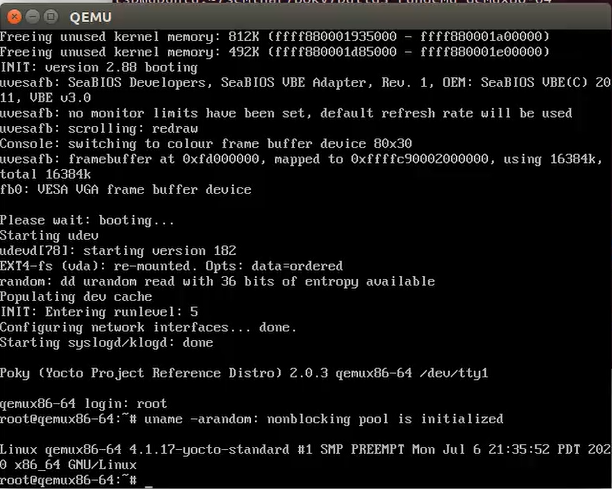Screen dimensions: 612x489
Task: Click the "Configuring network interfaces... done." line
Action: pyautogui.click(x=148, y=327)
